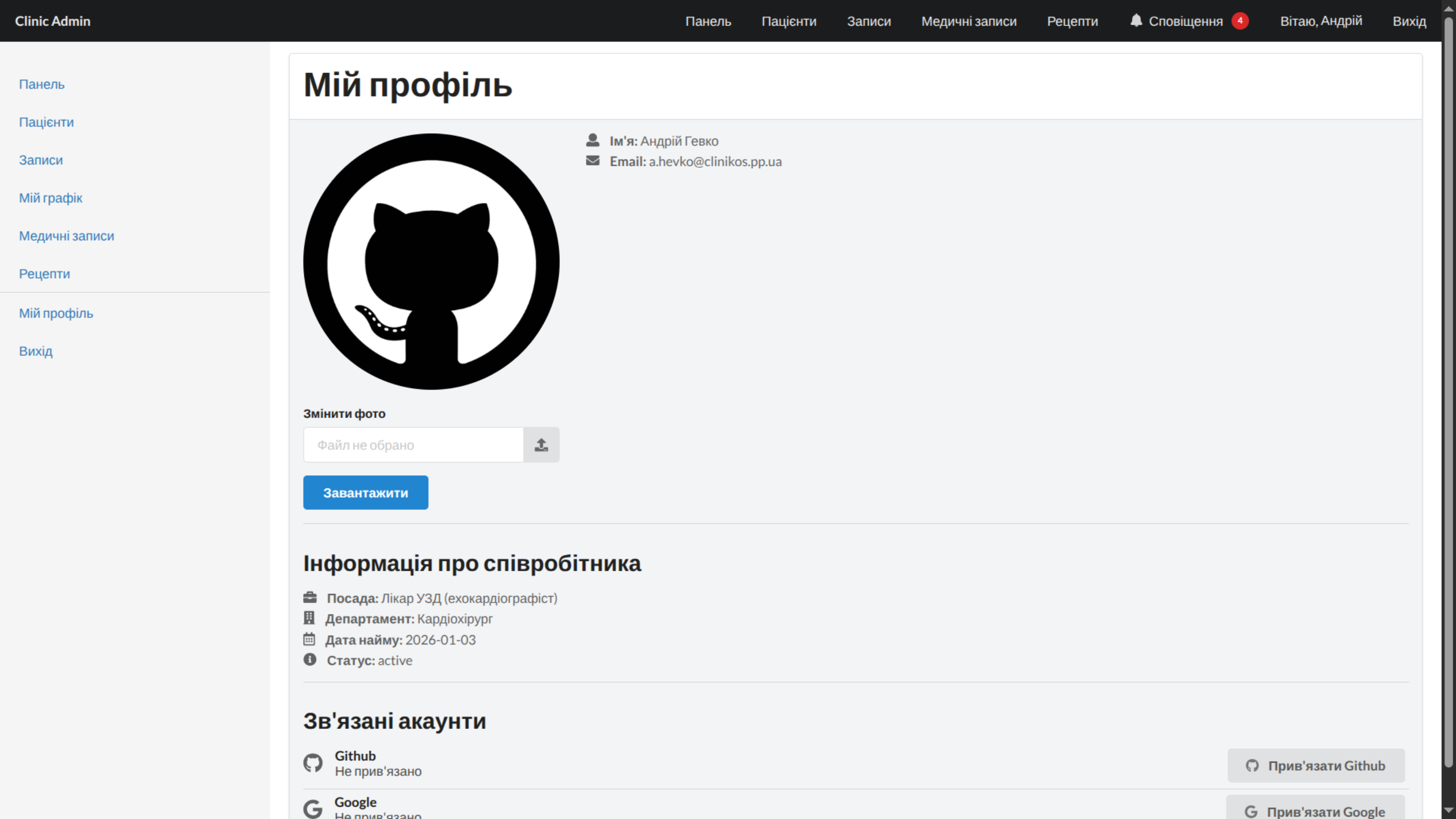
Task: Click the Інформація про співробітника heading
Action: [x=473, y=564]
